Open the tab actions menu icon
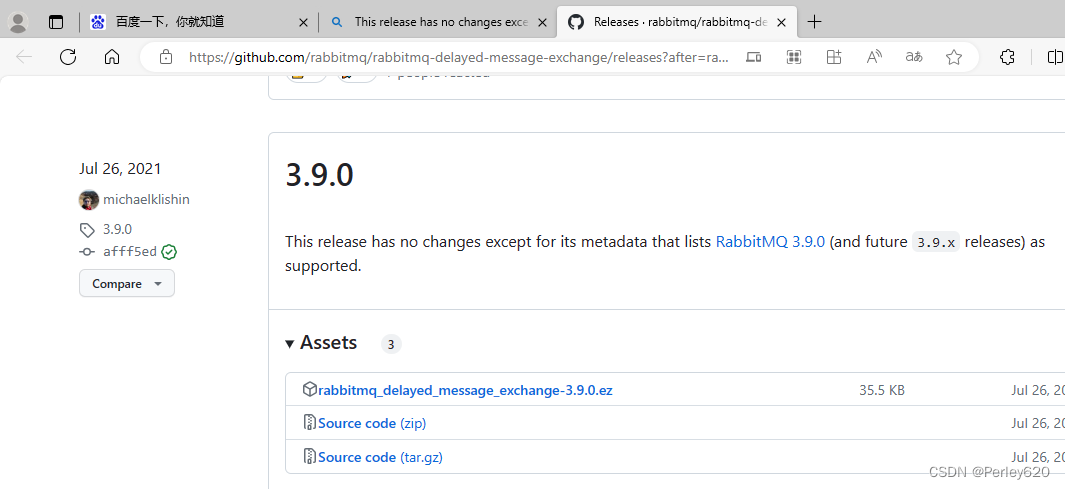This screenshot has width=1065, height=489. point(56,22)
